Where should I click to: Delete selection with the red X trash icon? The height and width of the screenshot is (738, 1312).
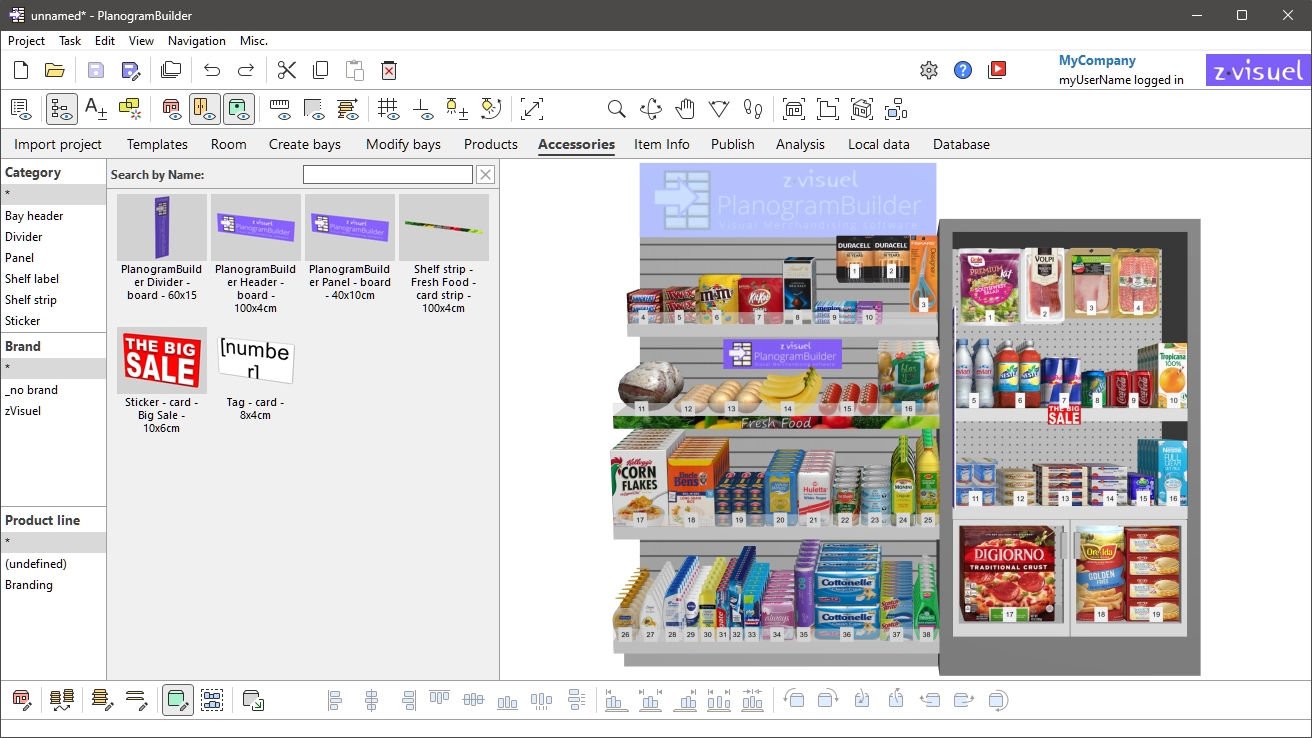[x=389, y=70]
